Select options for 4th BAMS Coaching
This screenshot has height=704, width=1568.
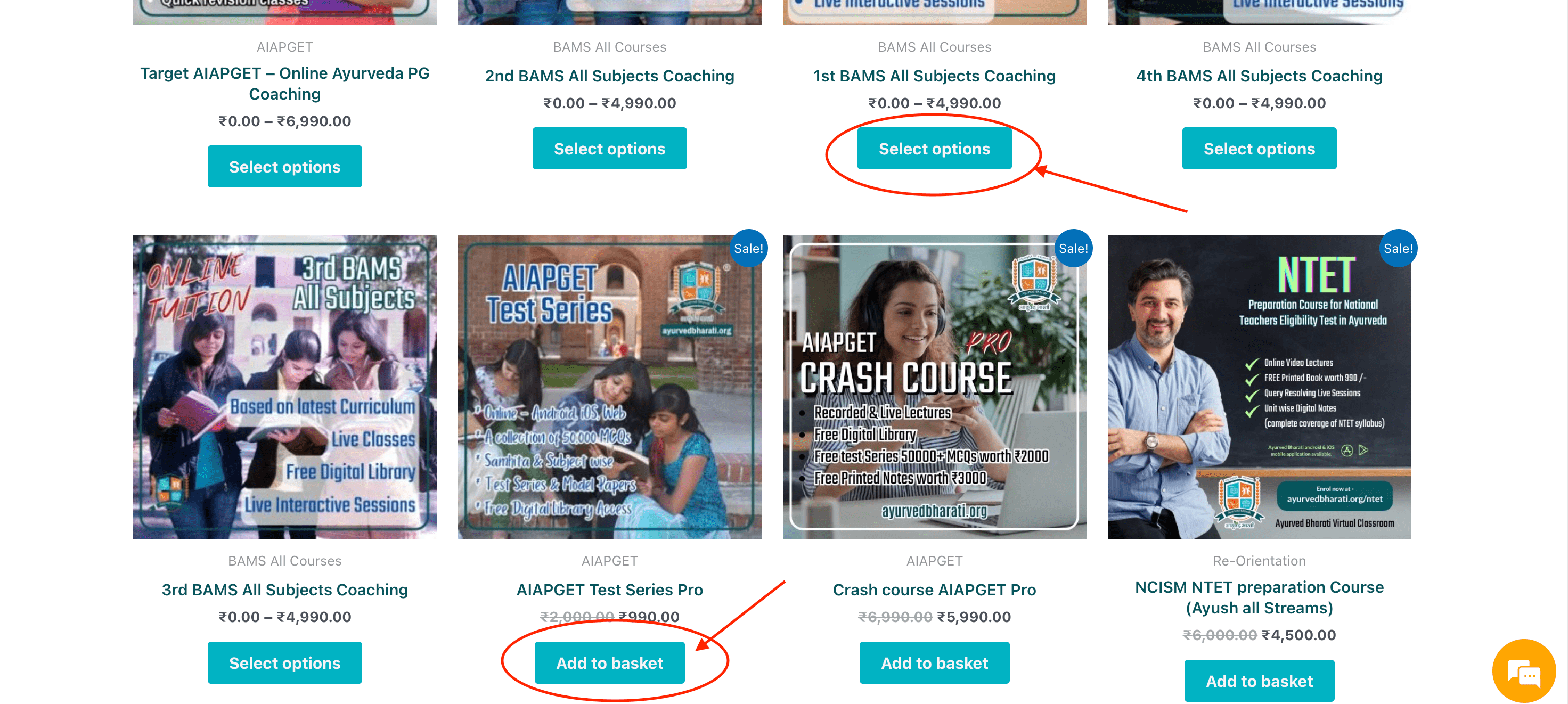coord(1260,149)
